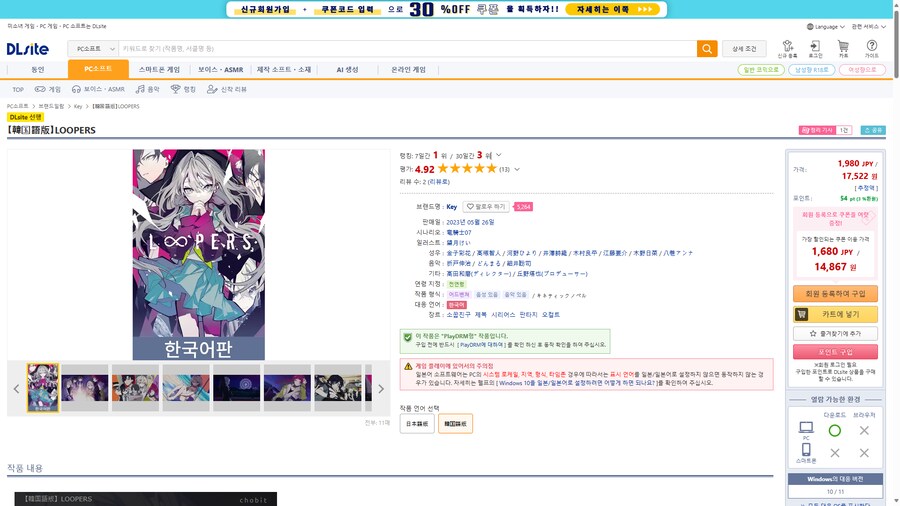
Task: Click the orange search magnifier button
Action: (x=707, y=49)
